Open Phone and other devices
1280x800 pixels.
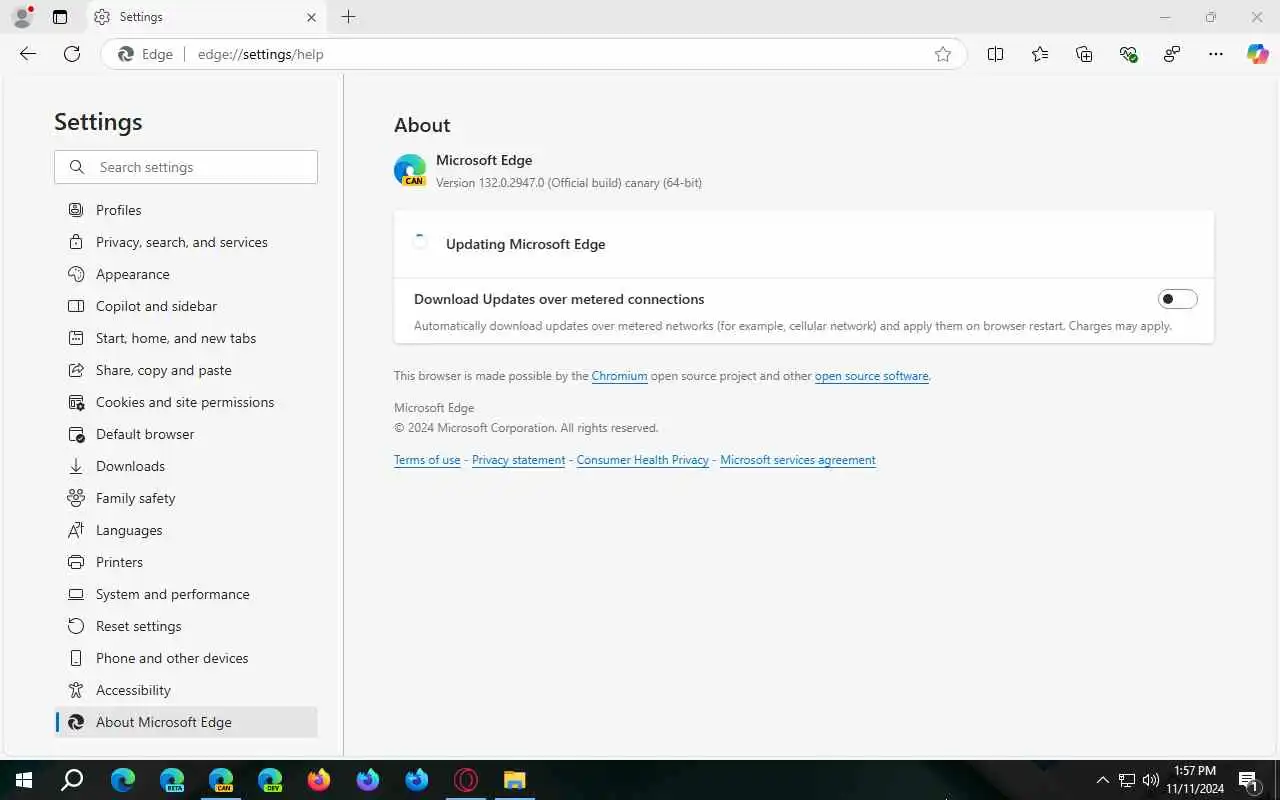click(x=186, y=658)
